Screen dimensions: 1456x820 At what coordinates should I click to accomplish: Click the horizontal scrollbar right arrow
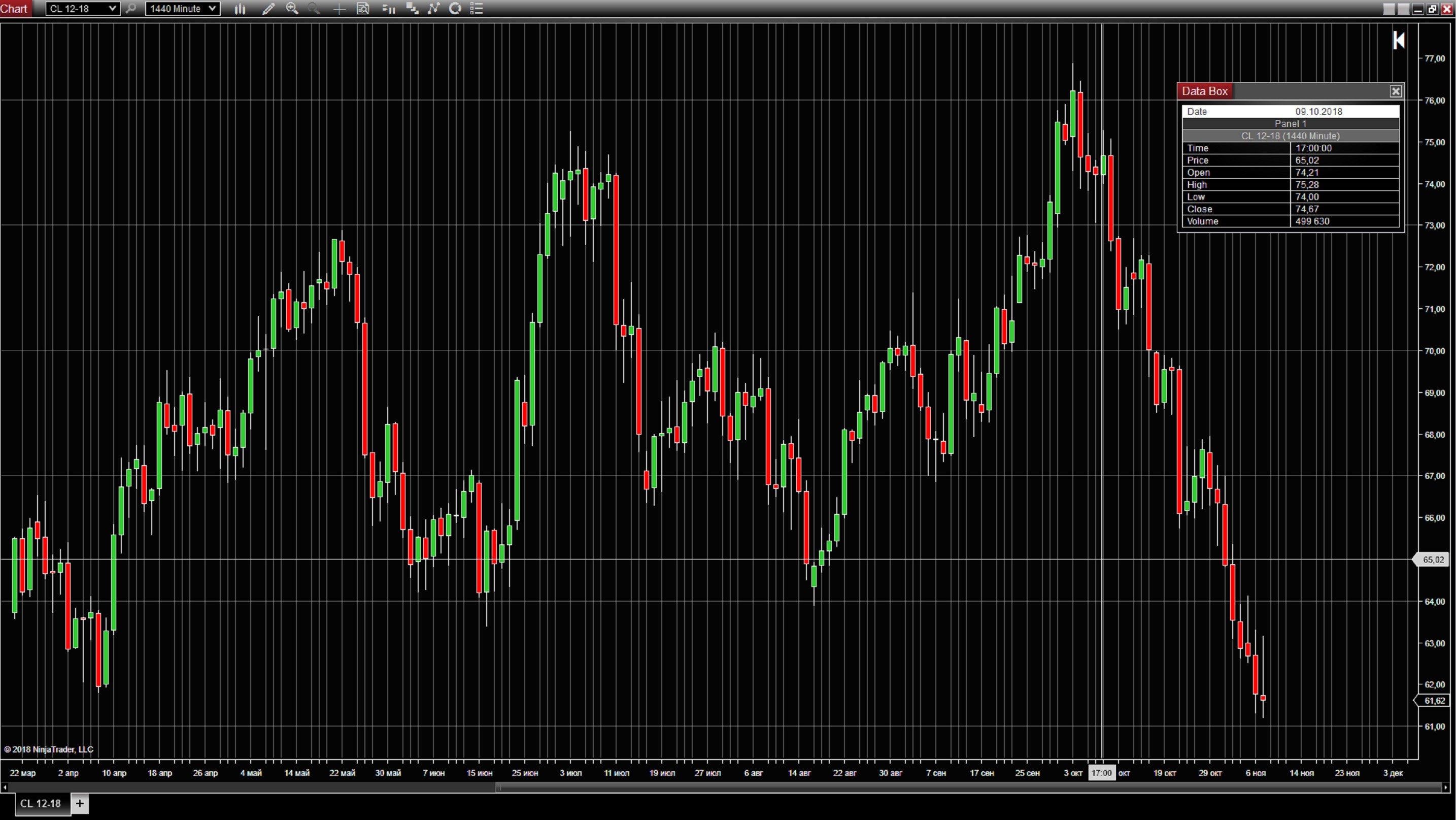click(x=1446, y=787)
